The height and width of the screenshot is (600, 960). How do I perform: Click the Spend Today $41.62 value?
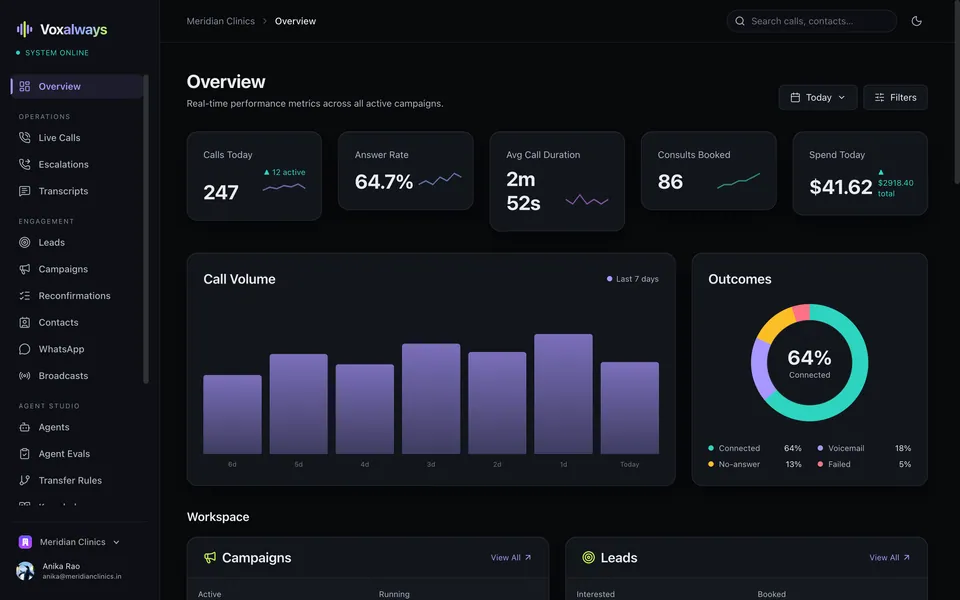(841, 187)
